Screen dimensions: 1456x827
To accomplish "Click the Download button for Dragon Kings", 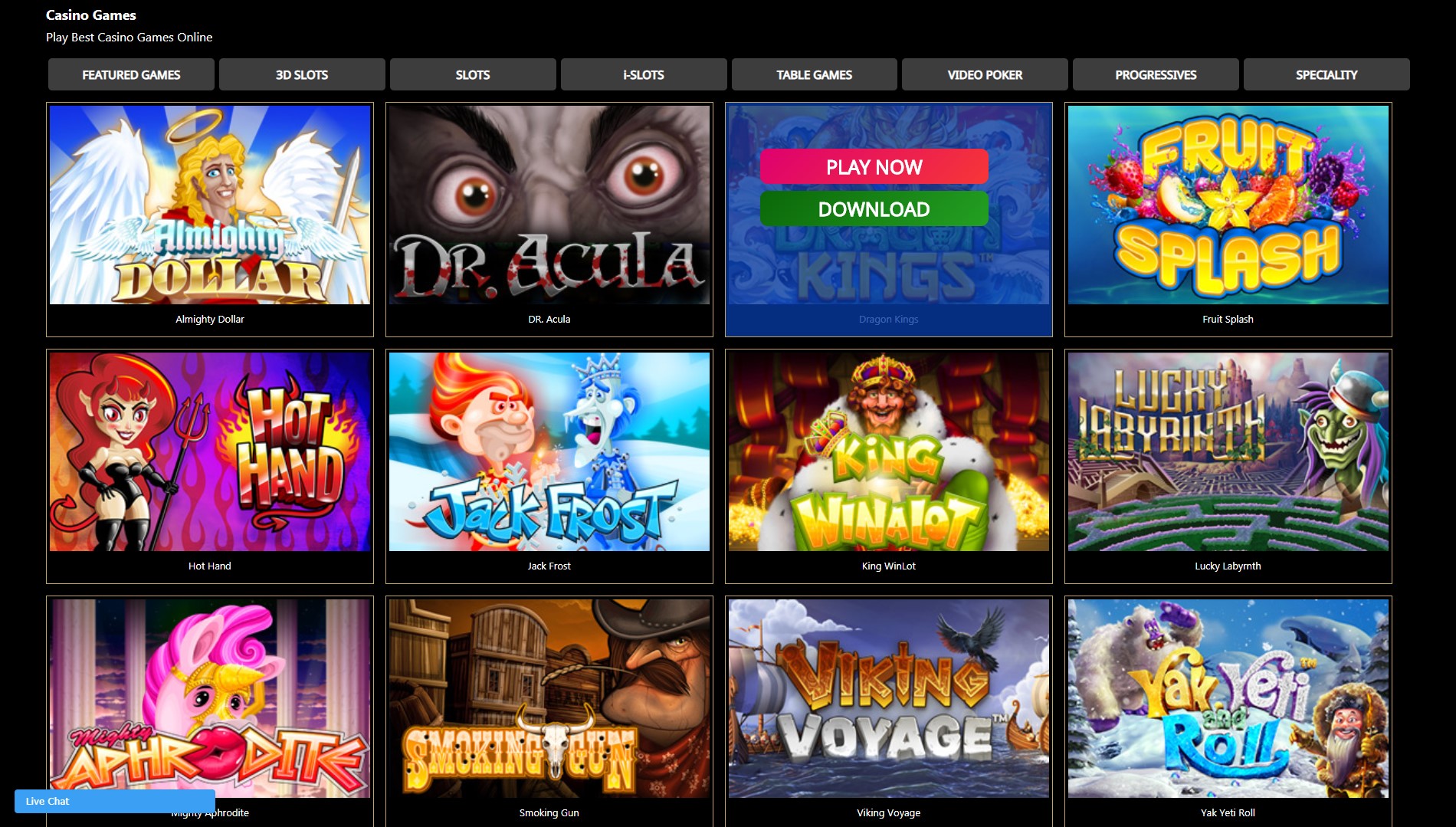I will point(874,208).
